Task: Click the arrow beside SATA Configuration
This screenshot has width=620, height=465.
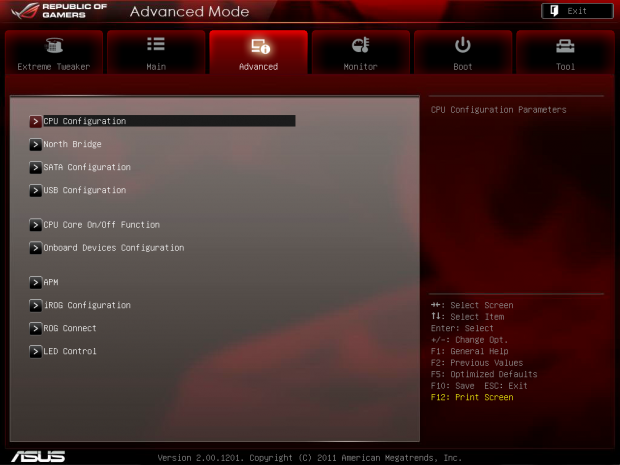Action: [35, 167]
